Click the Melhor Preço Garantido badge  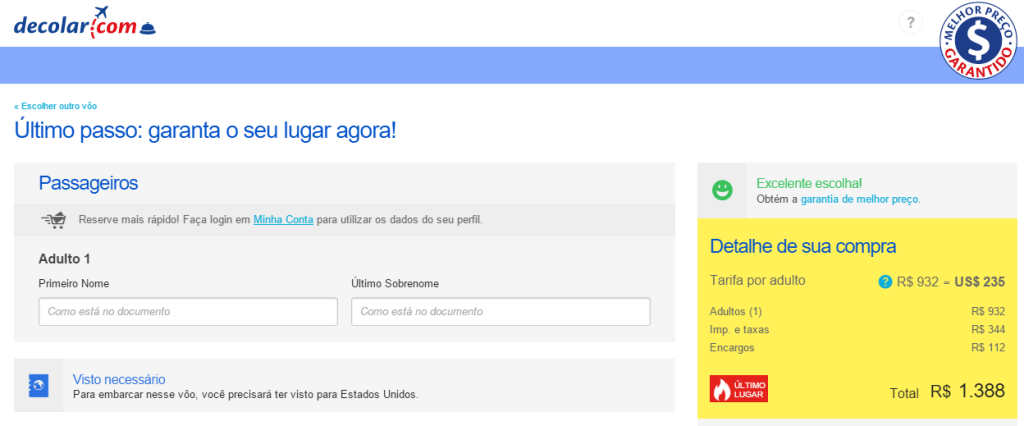(x=978, y=41)
